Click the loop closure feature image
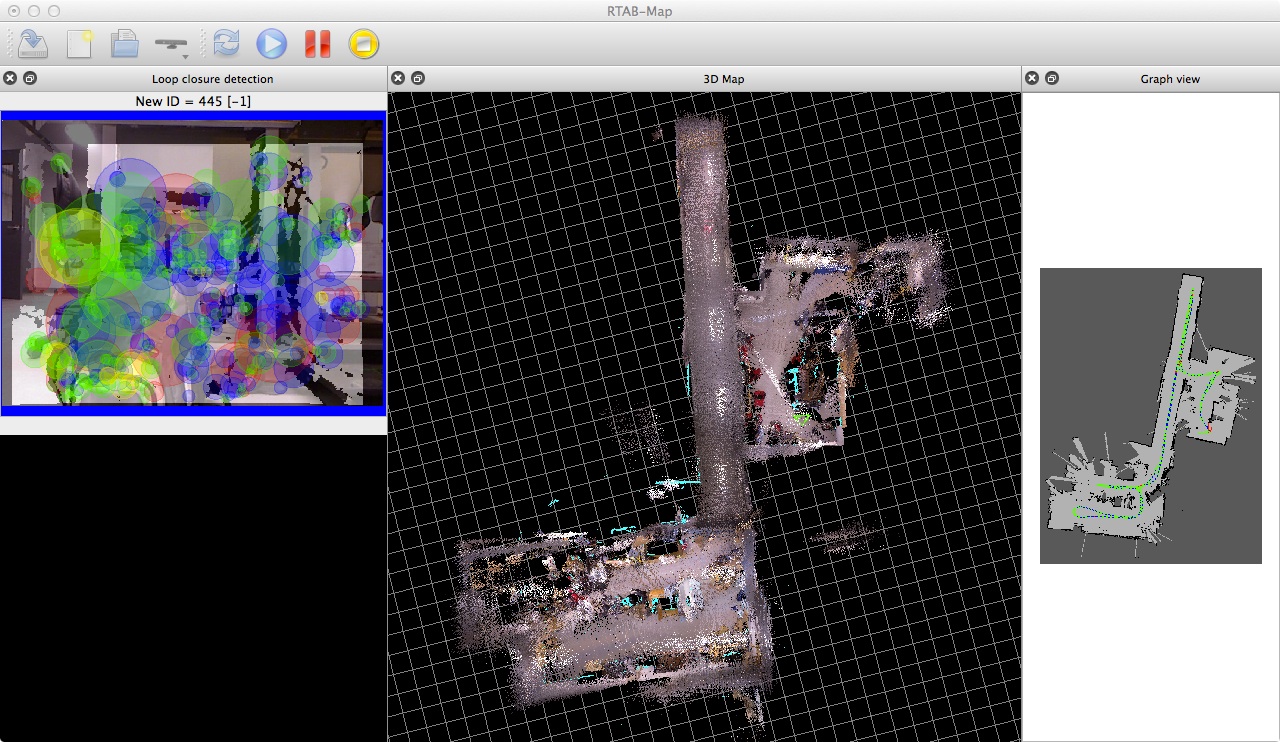Screen dimensions: 1280x742 click(193, 262)
